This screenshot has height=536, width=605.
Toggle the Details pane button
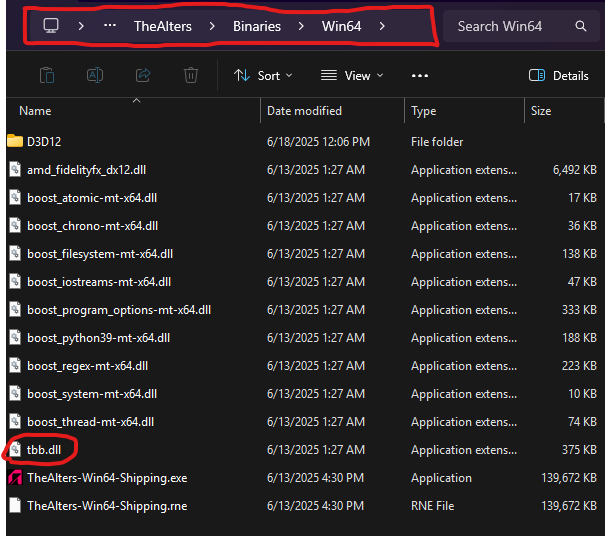tap(558, 75)
